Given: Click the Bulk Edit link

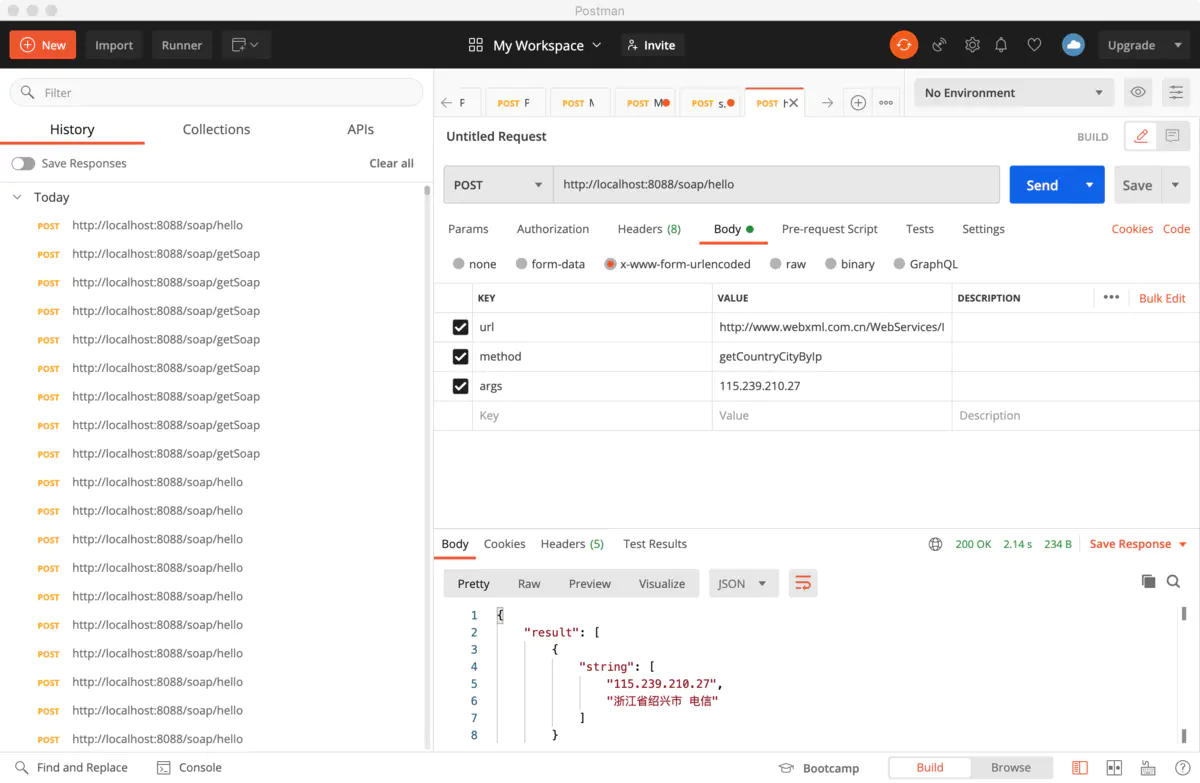Looking at the screenshot, I should (1162, 298).
